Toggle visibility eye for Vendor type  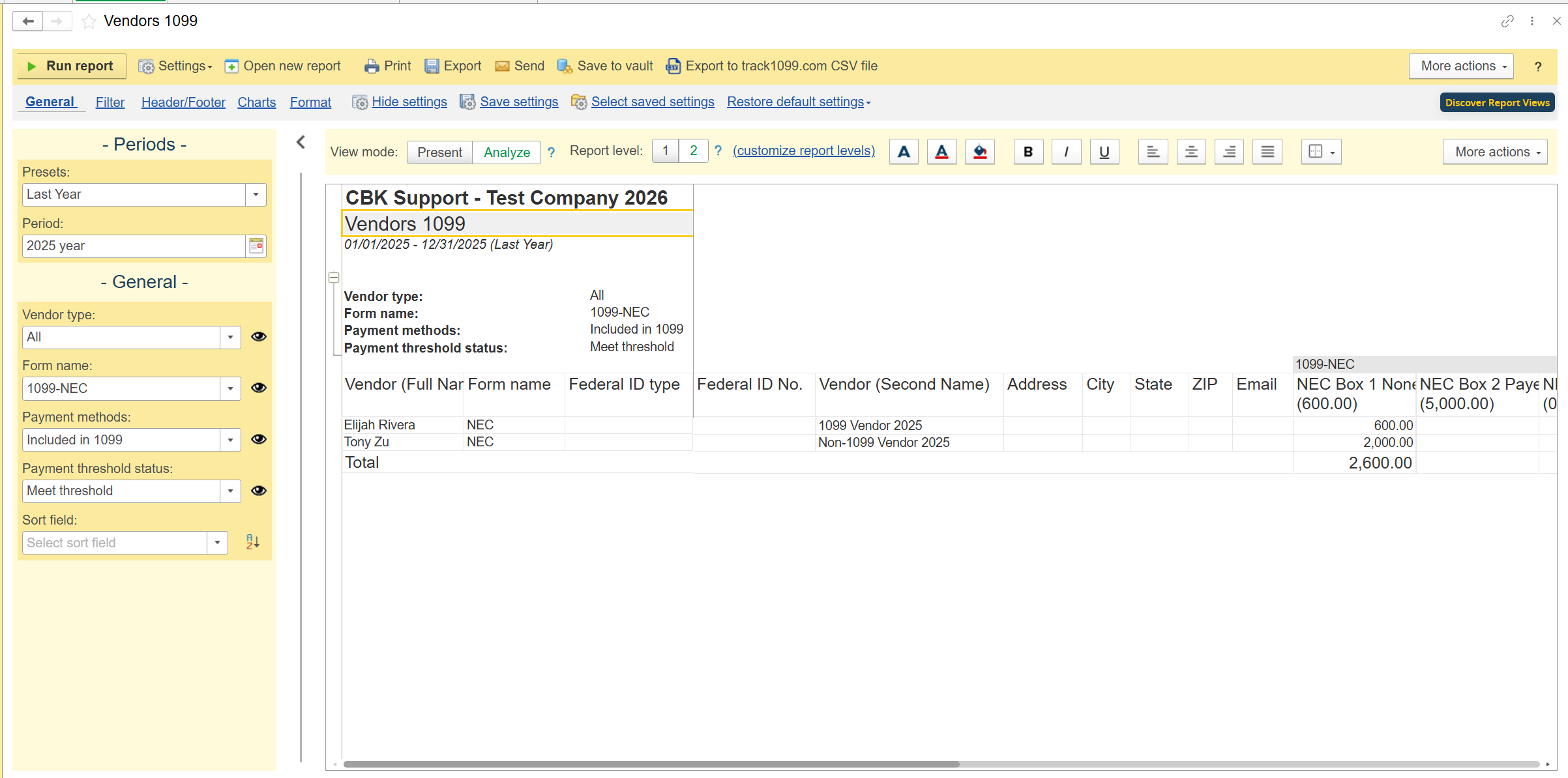[259, 337]
